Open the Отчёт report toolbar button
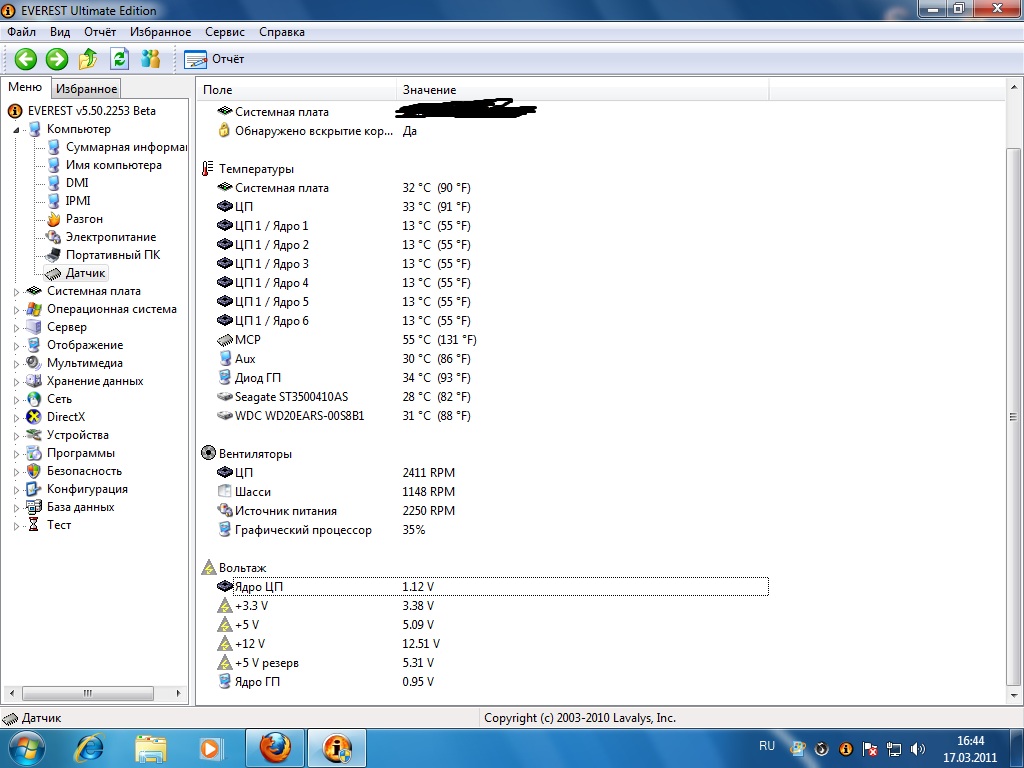This screenshot has height=768, width=1024. click(x=214, y=59)
